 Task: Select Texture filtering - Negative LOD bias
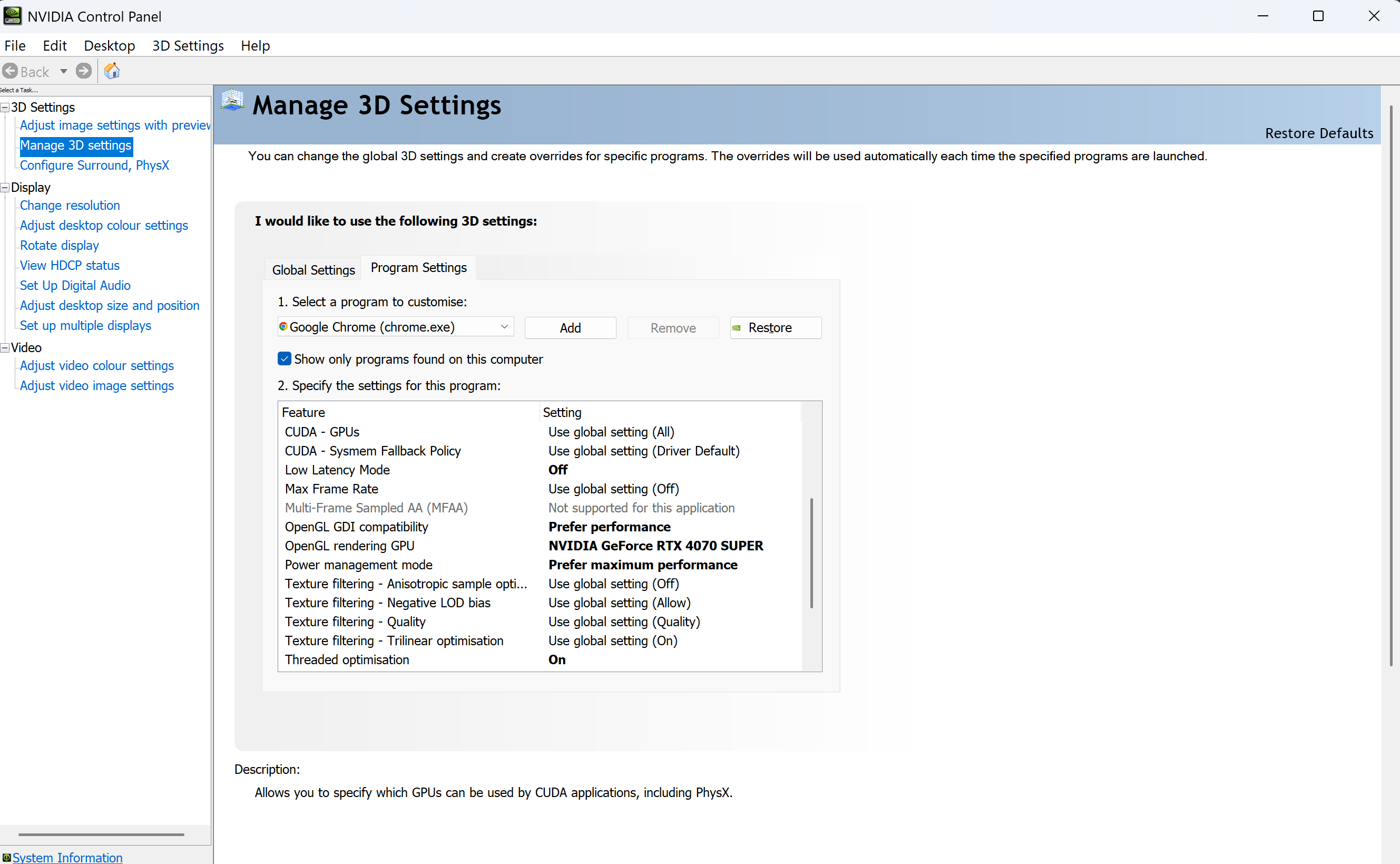point(540,603)
